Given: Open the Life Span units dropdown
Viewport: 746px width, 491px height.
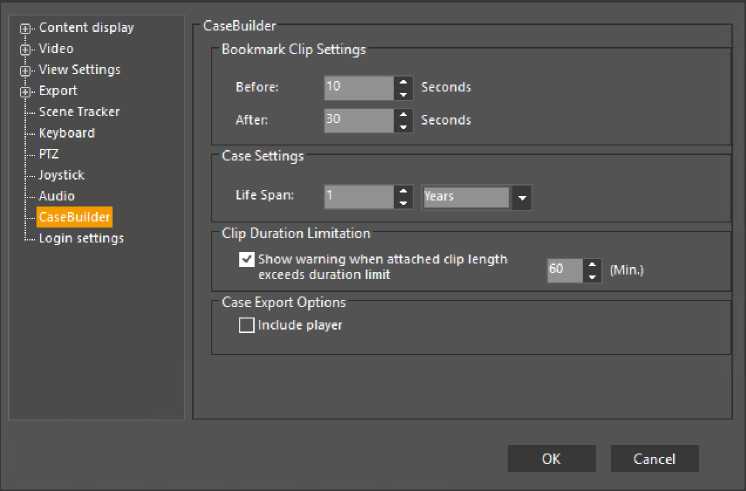Looking at the screenshot, I should tap(521, 197).
